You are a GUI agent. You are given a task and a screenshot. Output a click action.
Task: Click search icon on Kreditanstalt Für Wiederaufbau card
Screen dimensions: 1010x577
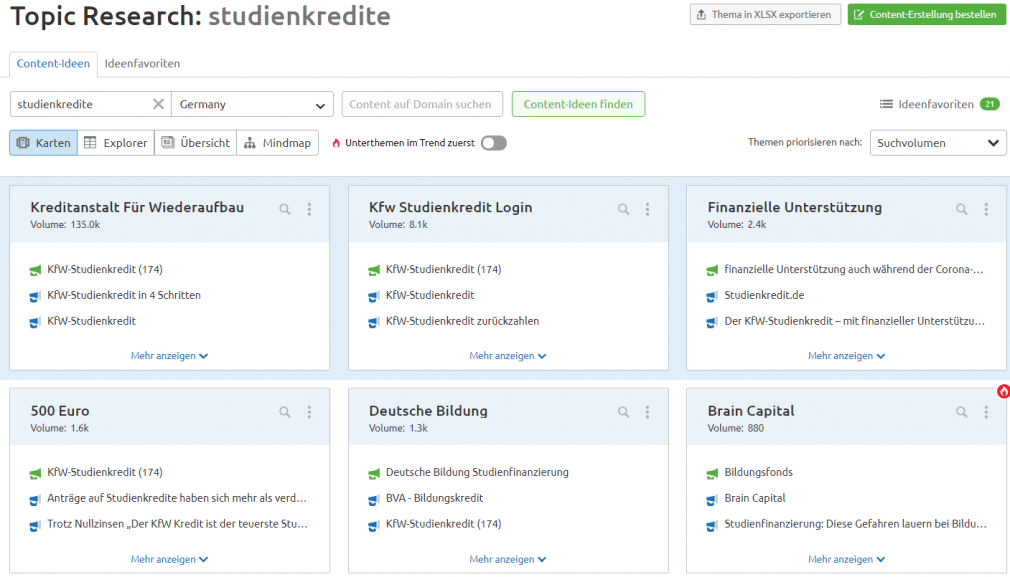[285, 209]
